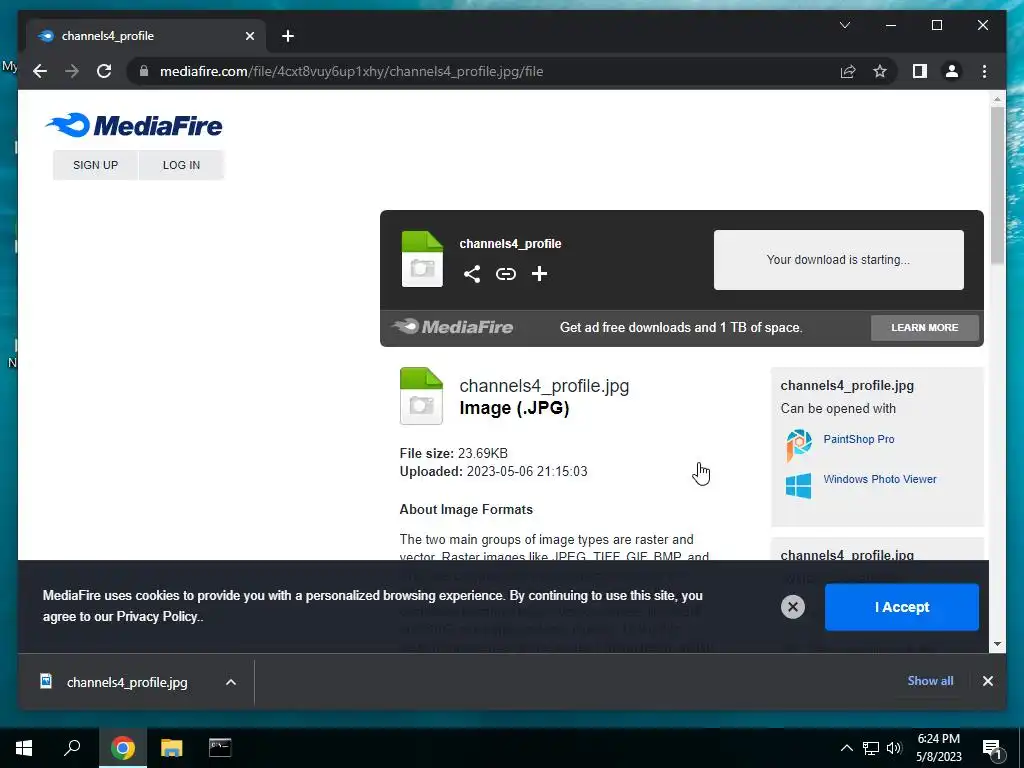Screen dimensions: 1024x768
Task: Click the page vertical scrollbar thumb
Action: point(997,186)
